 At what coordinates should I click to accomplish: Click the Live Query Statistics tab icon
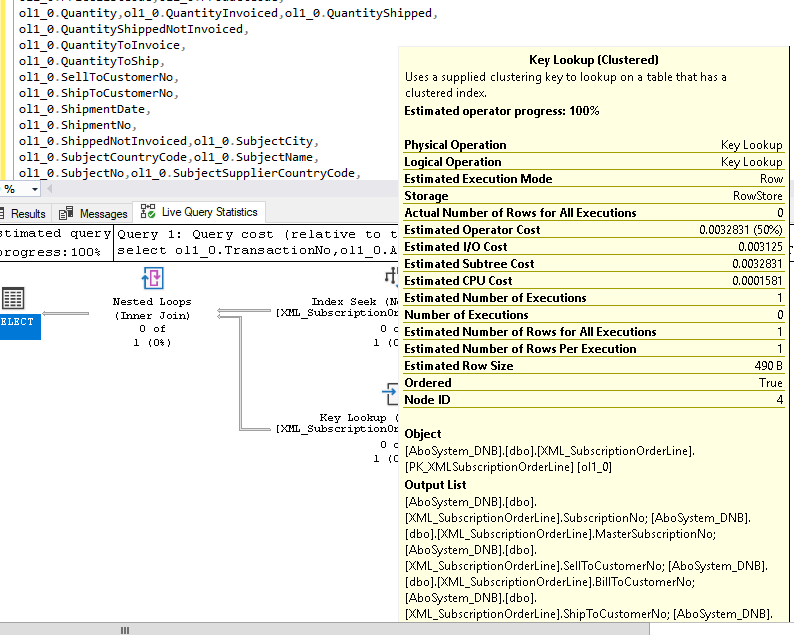click(148, 211)
